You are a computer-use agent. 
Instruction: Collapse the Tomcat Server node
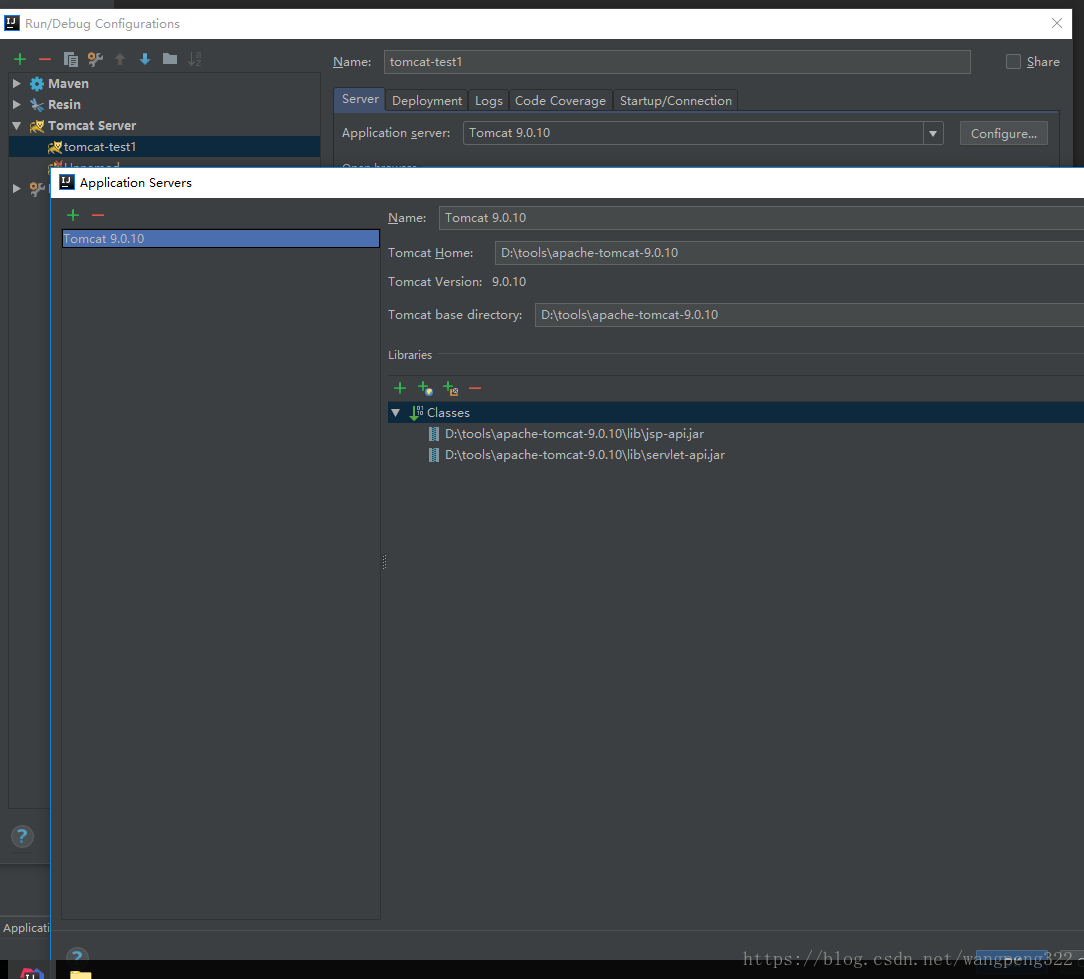[x=17, y=126]
